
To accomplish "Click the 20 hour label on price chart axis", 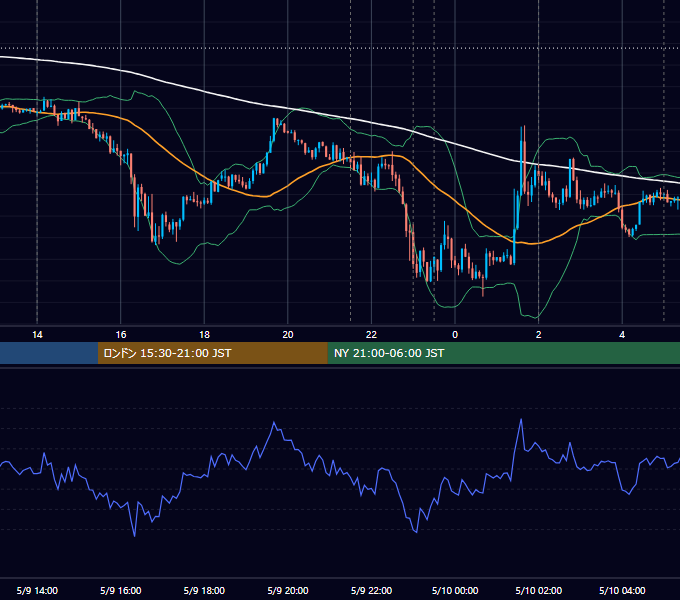I will [x=288, y=335].
